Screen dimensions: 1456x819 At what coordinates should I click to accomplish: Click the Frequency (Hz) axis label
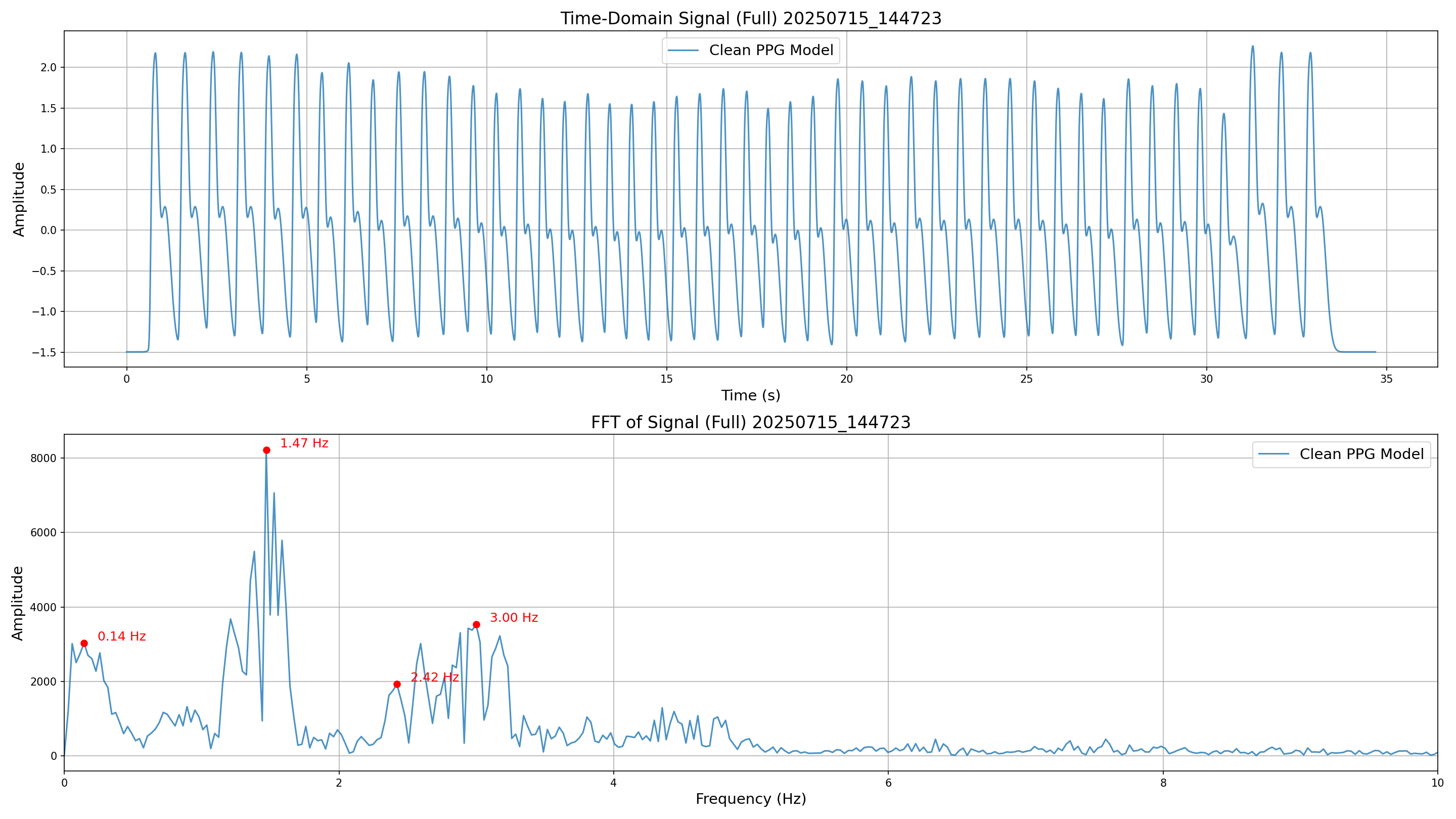[751, 799]
